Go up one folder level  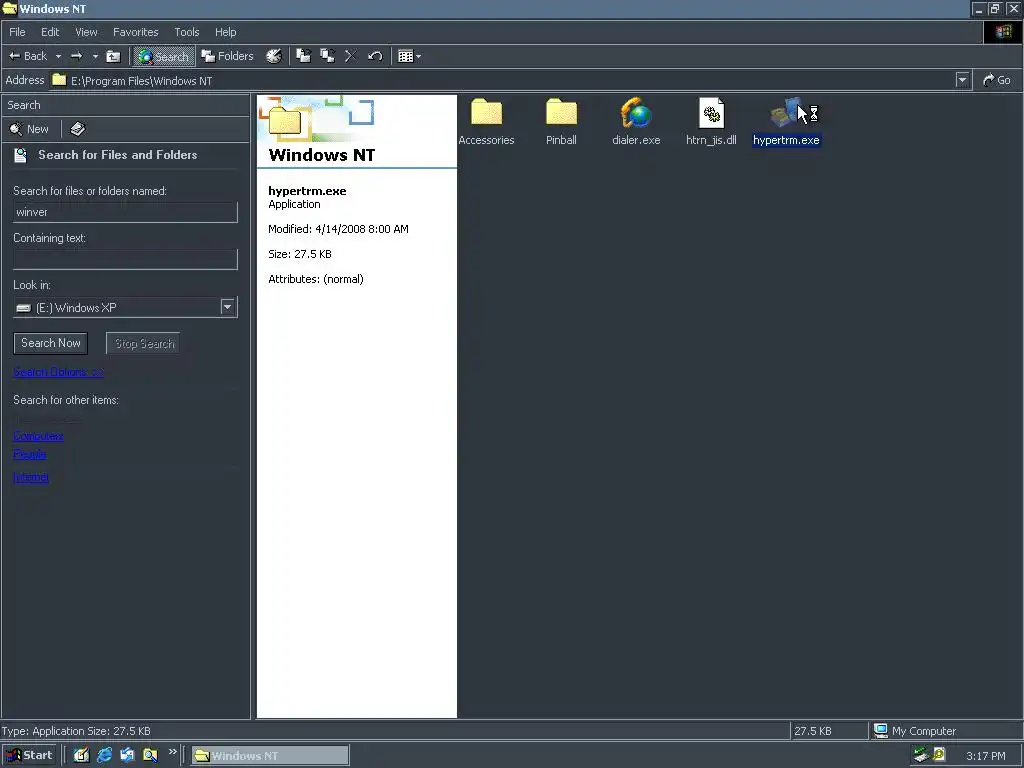pyautogui.click(x=114, y=56)
